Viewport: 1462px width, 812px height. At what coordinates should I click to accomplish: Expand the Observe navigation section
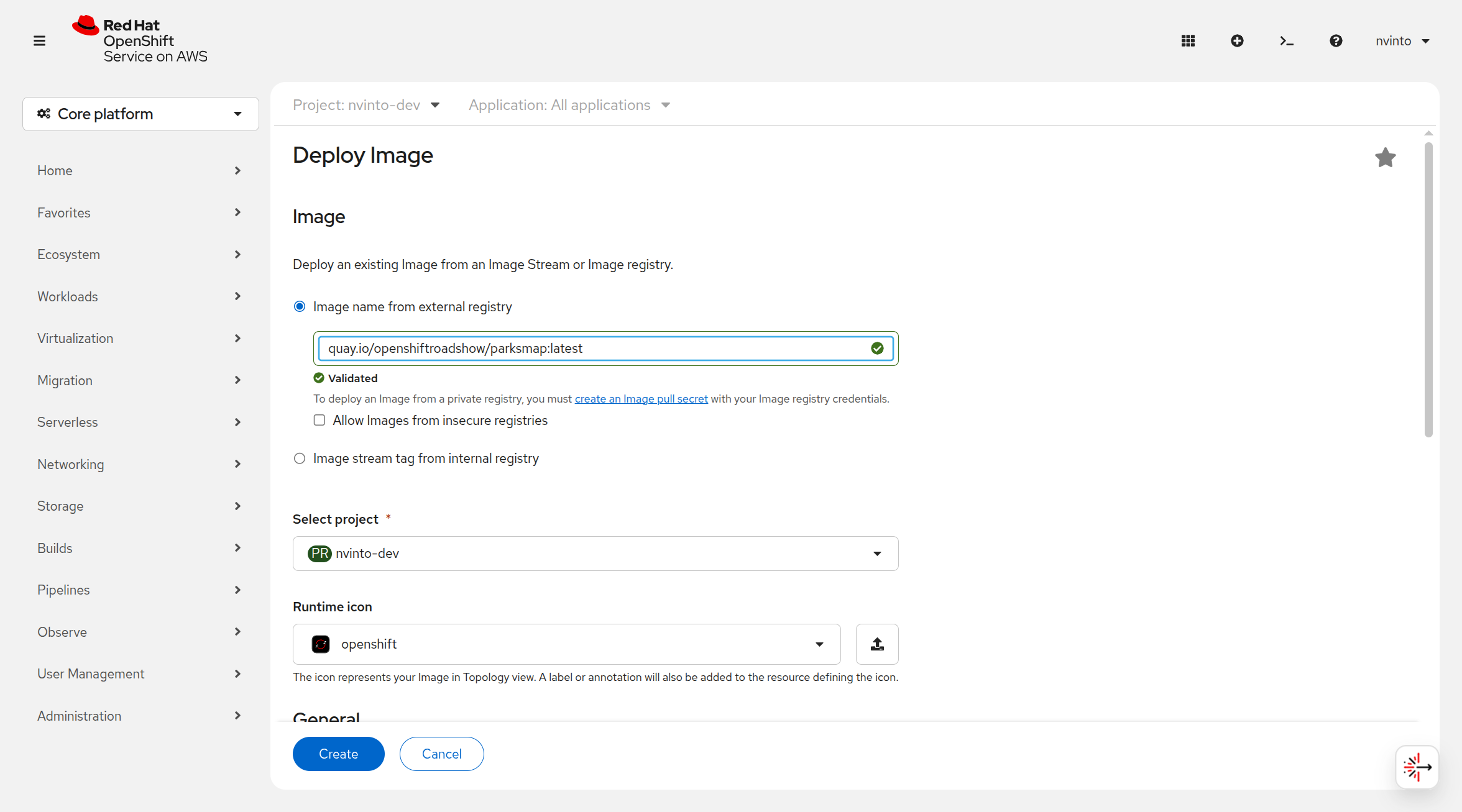coord(140,632)
